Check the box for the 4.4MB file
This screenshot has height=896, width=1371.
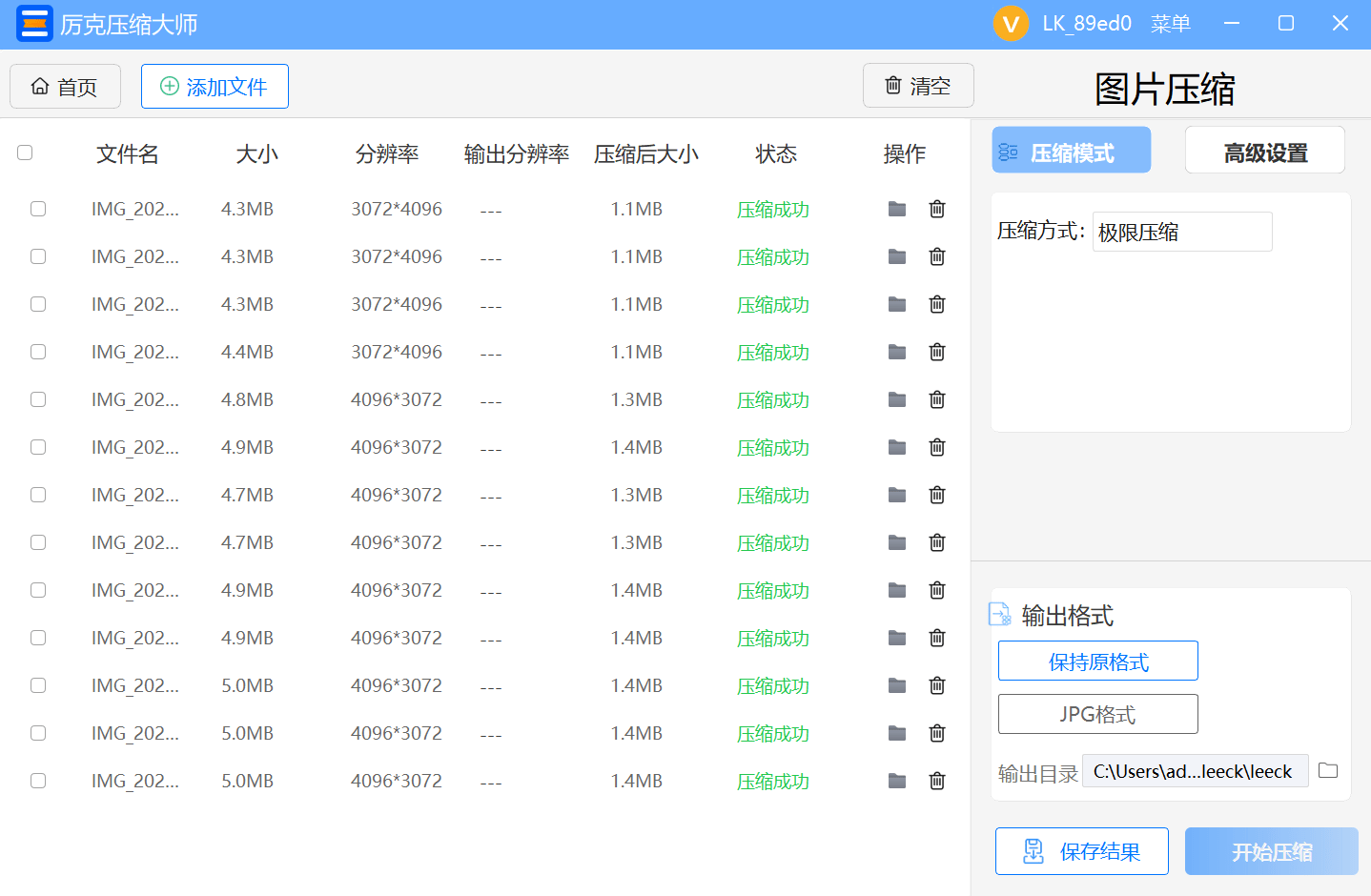[x=38, y=352]
